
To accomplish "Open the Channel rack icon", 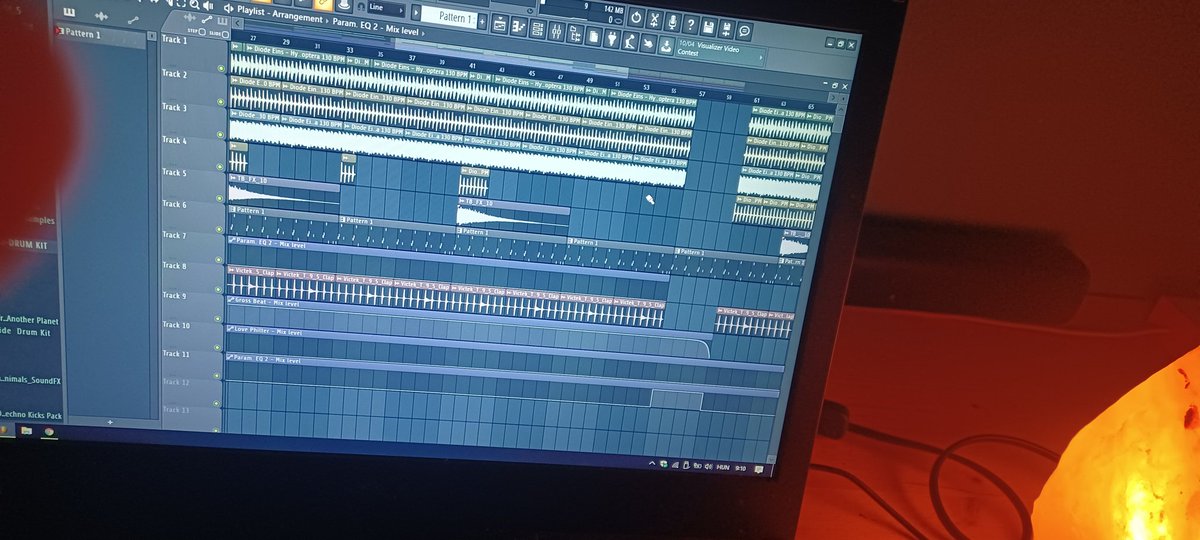I will [x=537, y=29].
